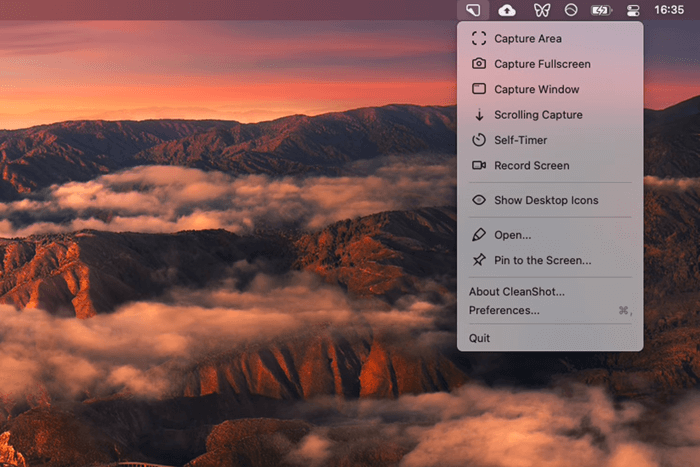The height and width of the screenshot is (467, 700).
Task: Click the pin icon for Pin to Screen
Action: point(479,260)
